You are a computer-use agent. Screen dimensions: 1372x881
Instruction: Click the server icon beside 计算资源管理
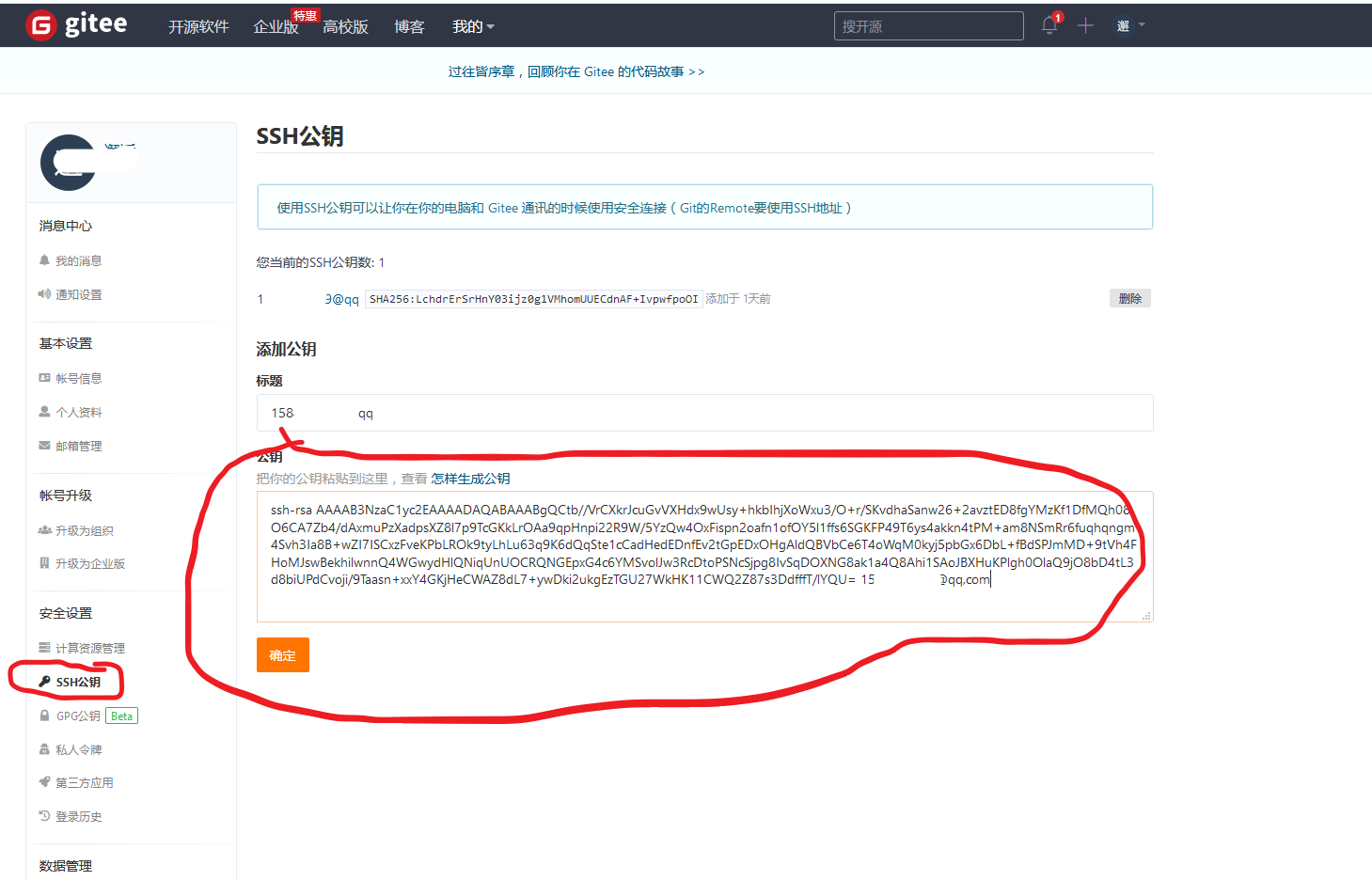(x=44, y=648)
